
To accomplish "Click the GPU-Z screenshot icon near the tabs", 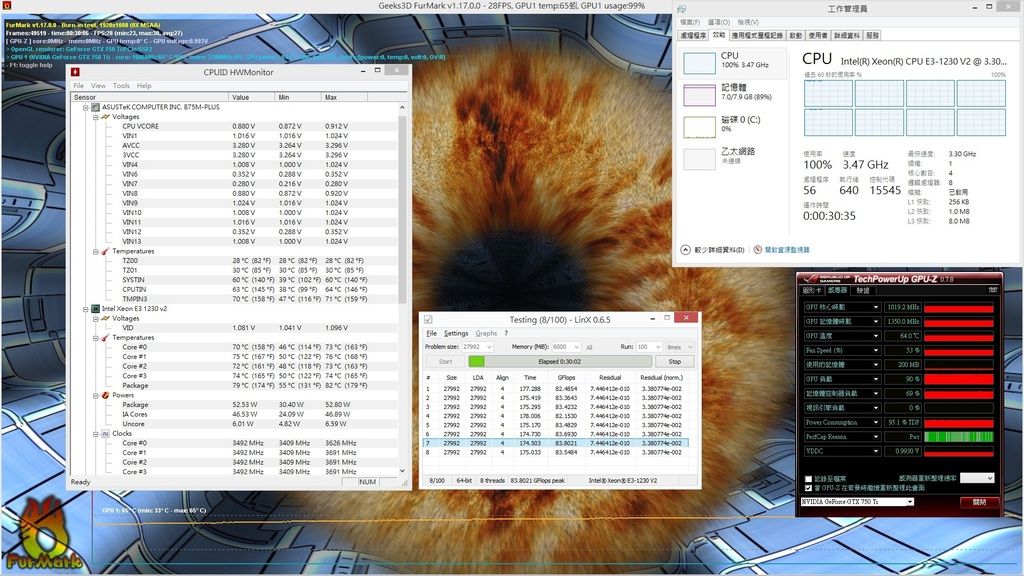I will pos(993,289).
